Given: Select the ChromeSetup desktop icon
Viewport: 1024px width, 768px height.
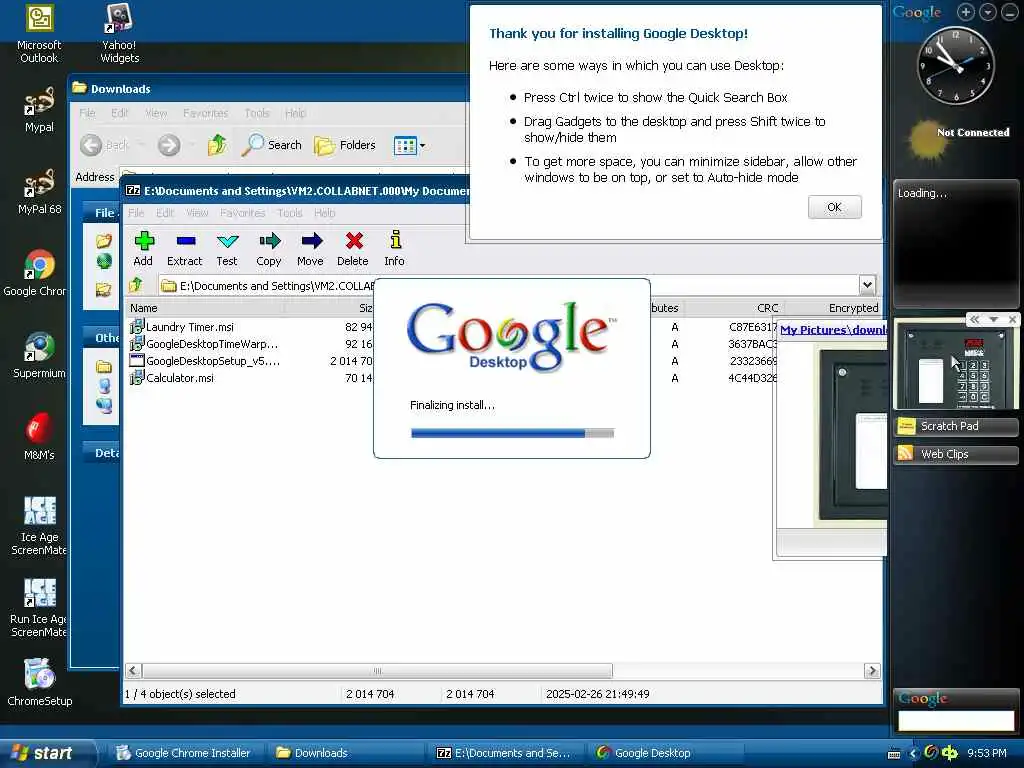Looking at the screenshot, I should (39, 682).
